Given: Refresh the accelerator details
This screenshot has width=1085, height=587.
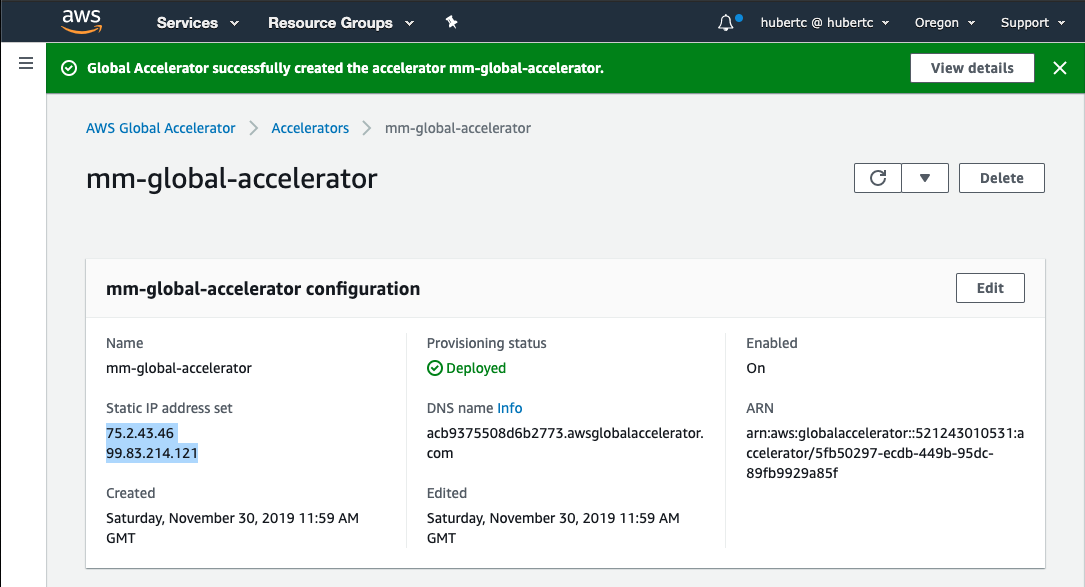Looking at the screenshot, I should 878,178.
